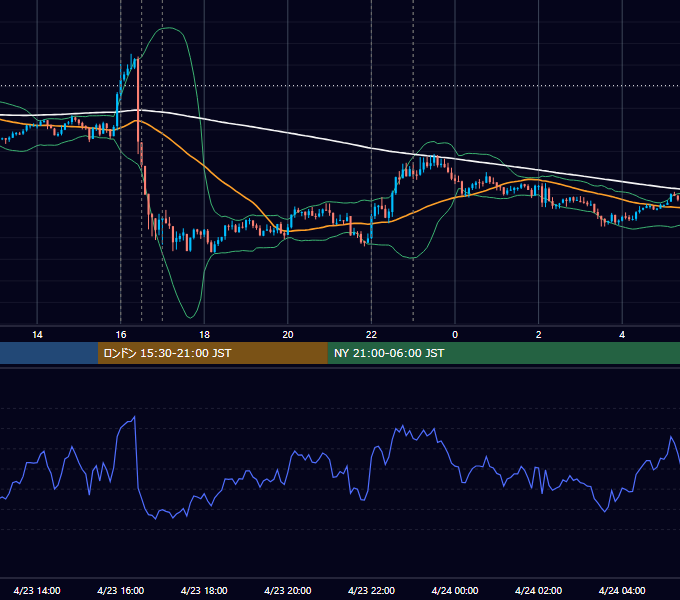Click the 4/23 16:00 label on indicator axis

click(121, 590)
